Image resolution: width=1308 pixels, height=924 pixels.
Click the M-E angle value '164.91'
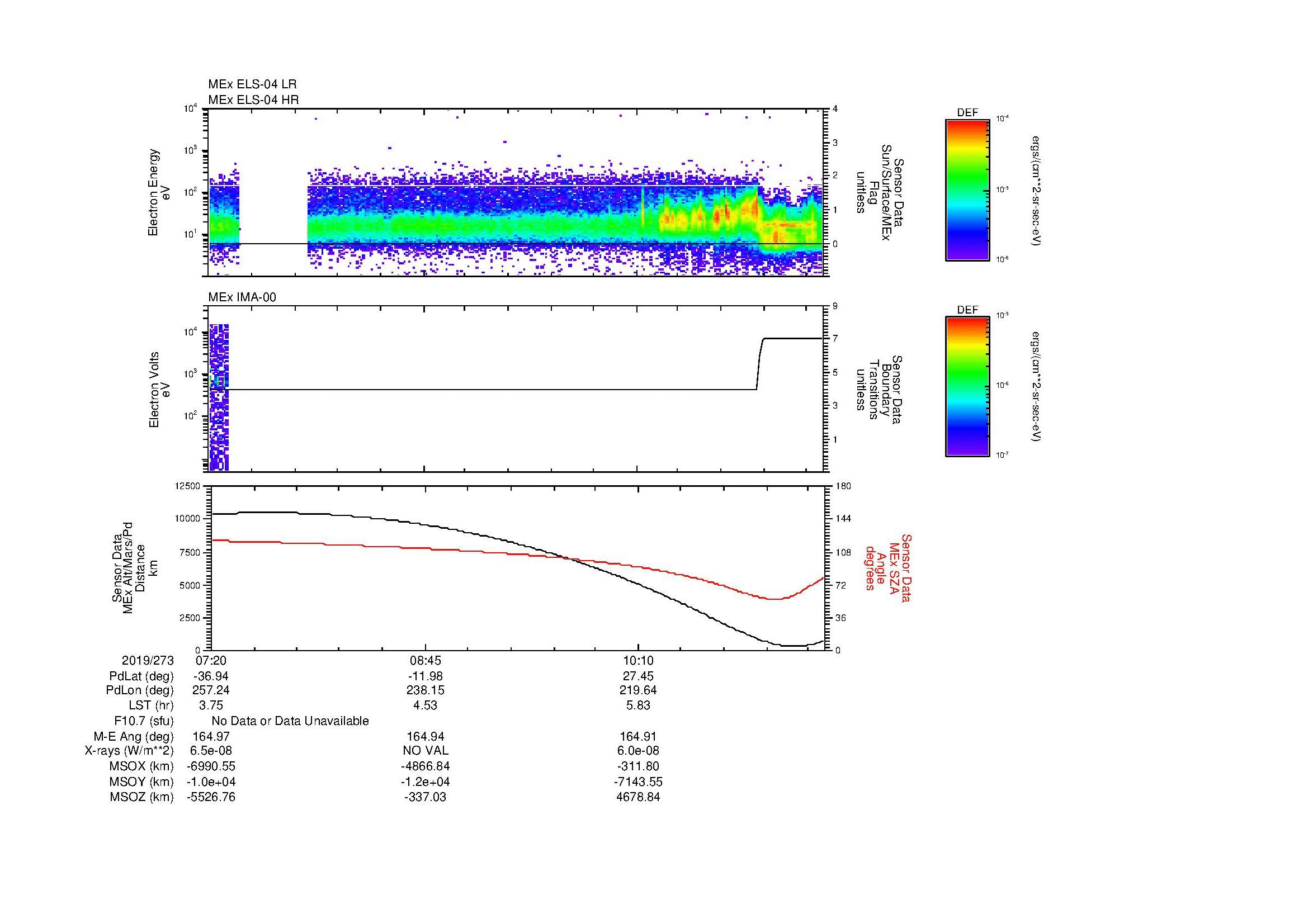coord(638,737)
